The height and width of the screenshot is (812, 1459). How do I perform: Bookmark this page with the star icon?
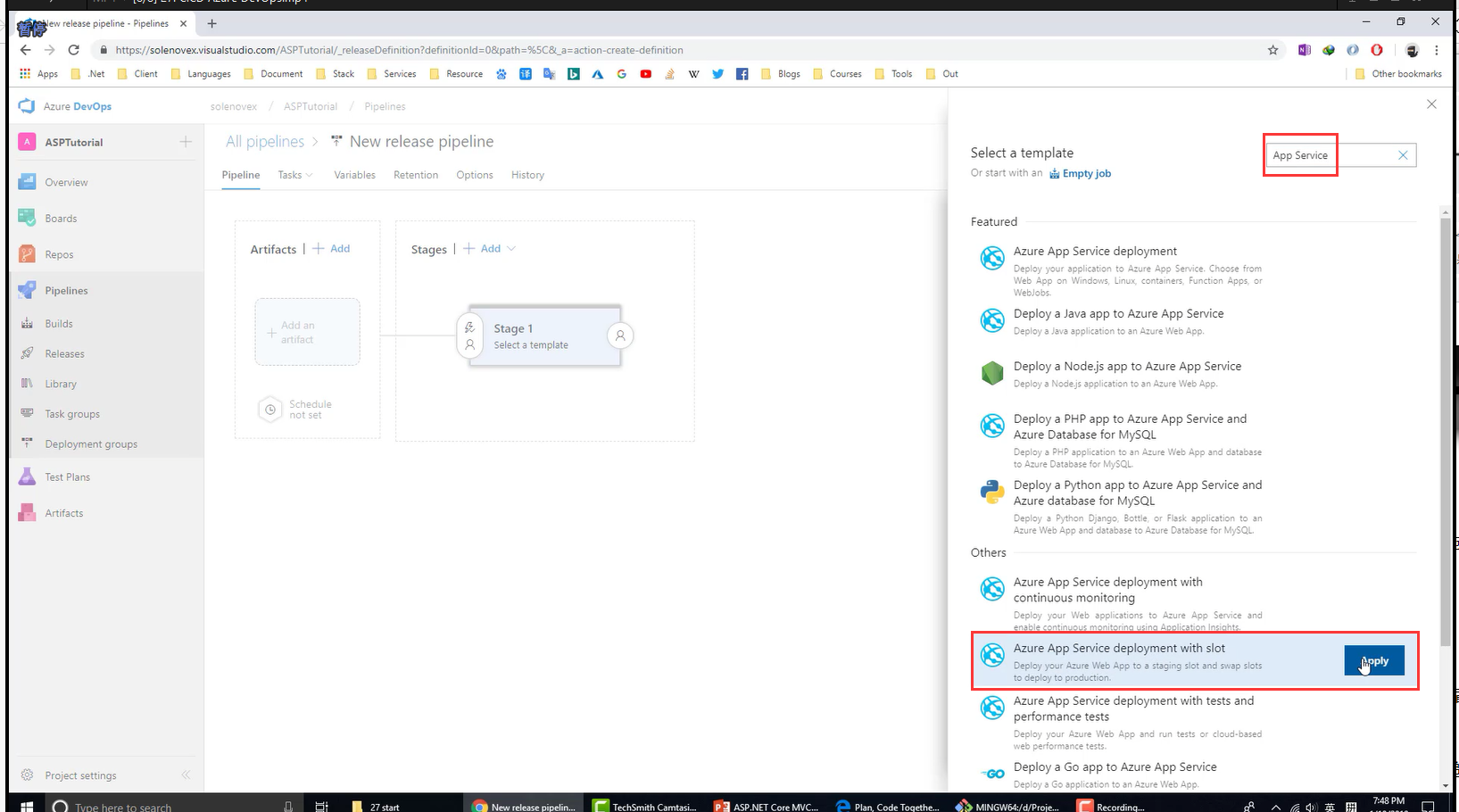pyautogui.click(x=1272, y=50)
